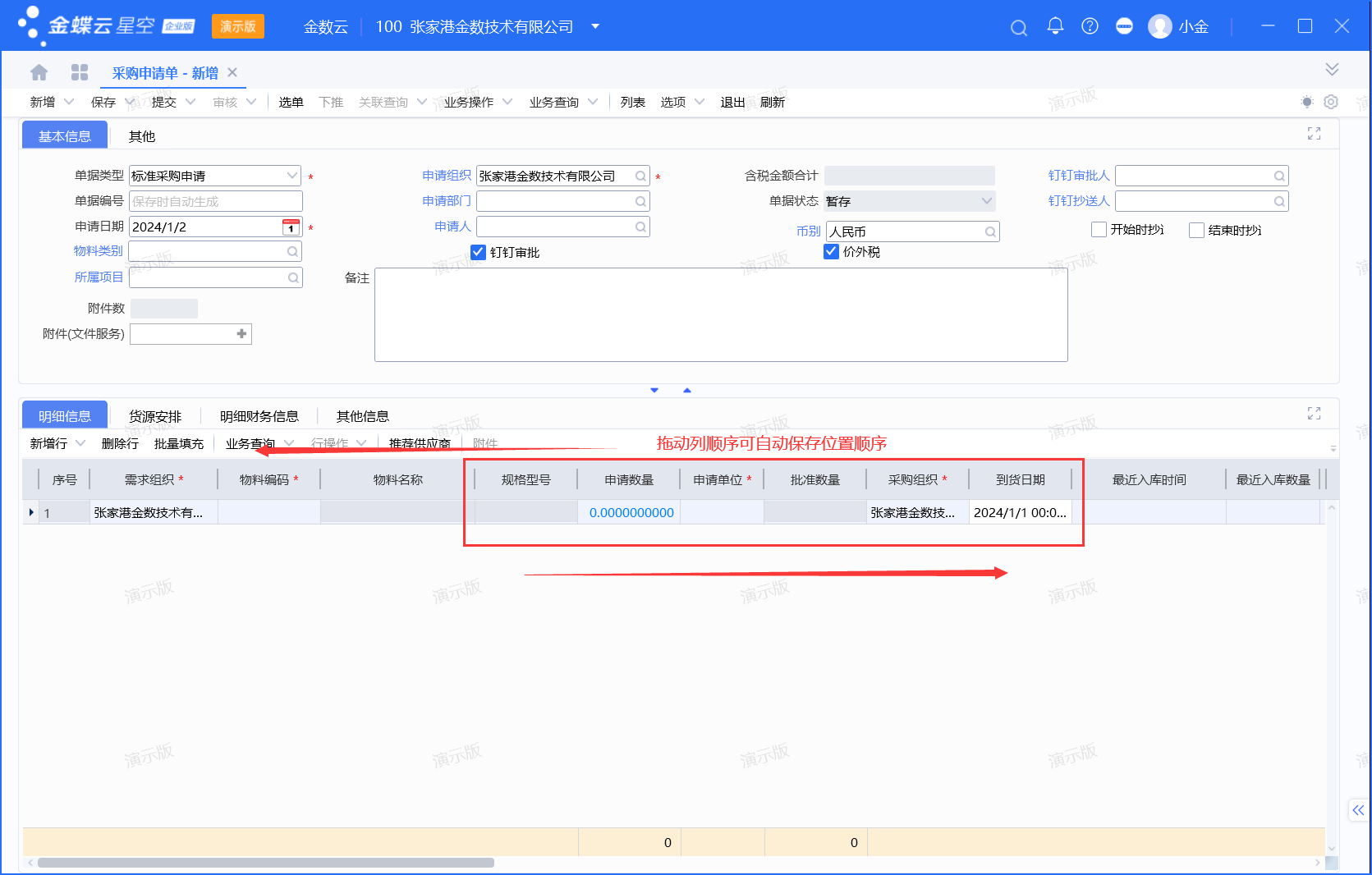Viewport: 1372px width, 875px height.
Task: Click the horizontal scrollbar of the grid
Action: point(266,863)
